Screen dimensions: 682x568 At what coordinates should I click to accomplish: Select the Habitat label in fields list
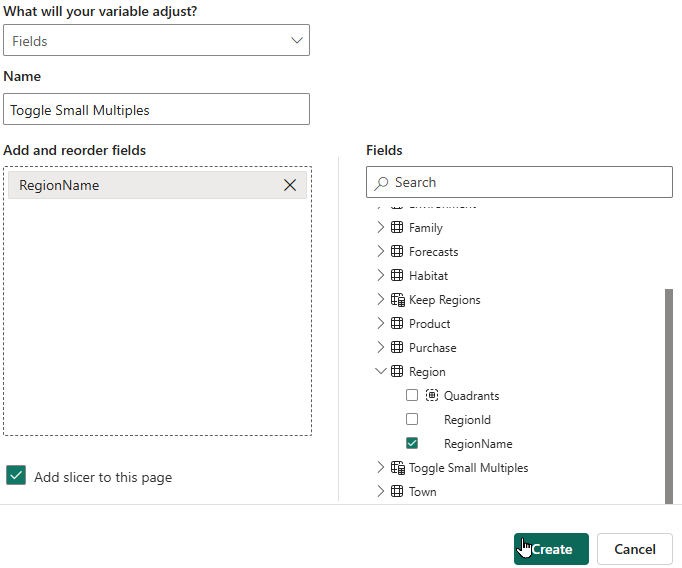(x=428, y=276)
